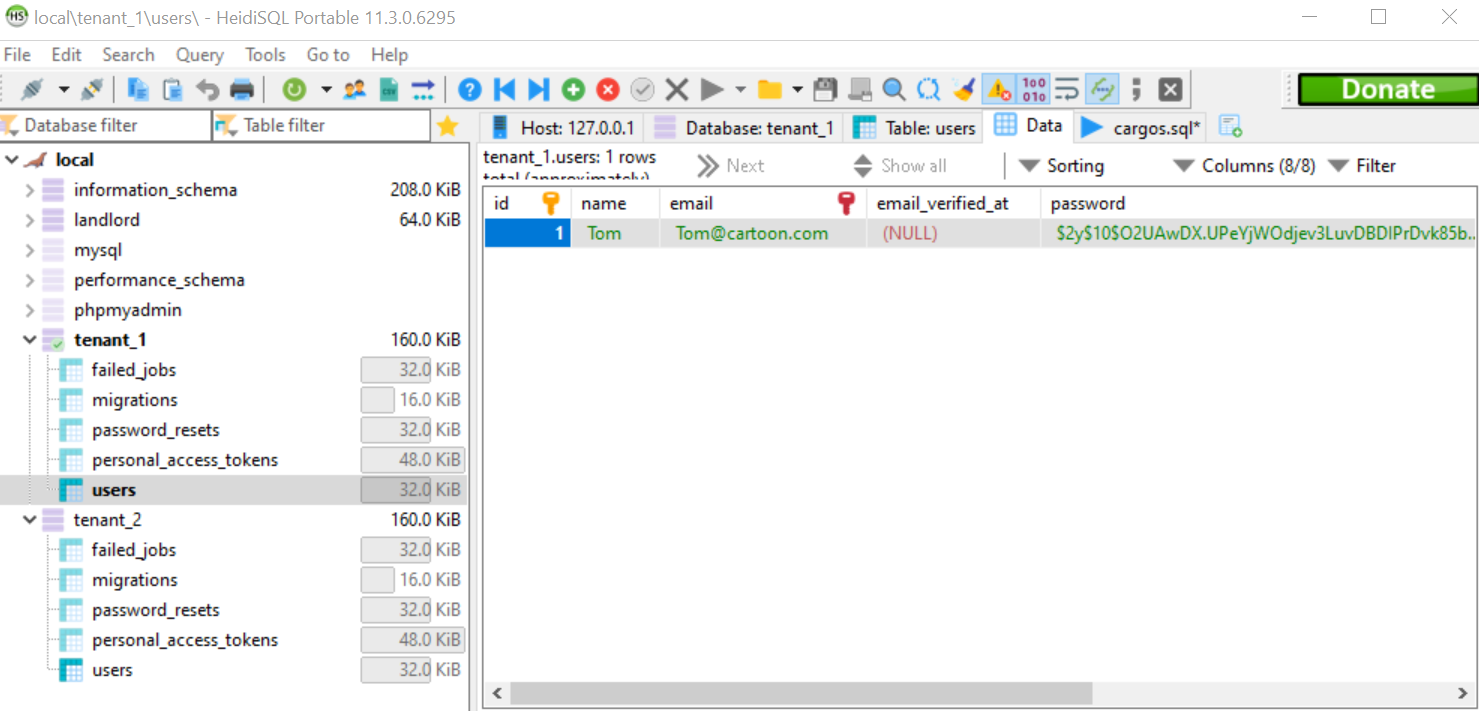The height and width of the screenshot is (711, 1479).
Task: Open the File menu
Action: [x=18, y=55]
